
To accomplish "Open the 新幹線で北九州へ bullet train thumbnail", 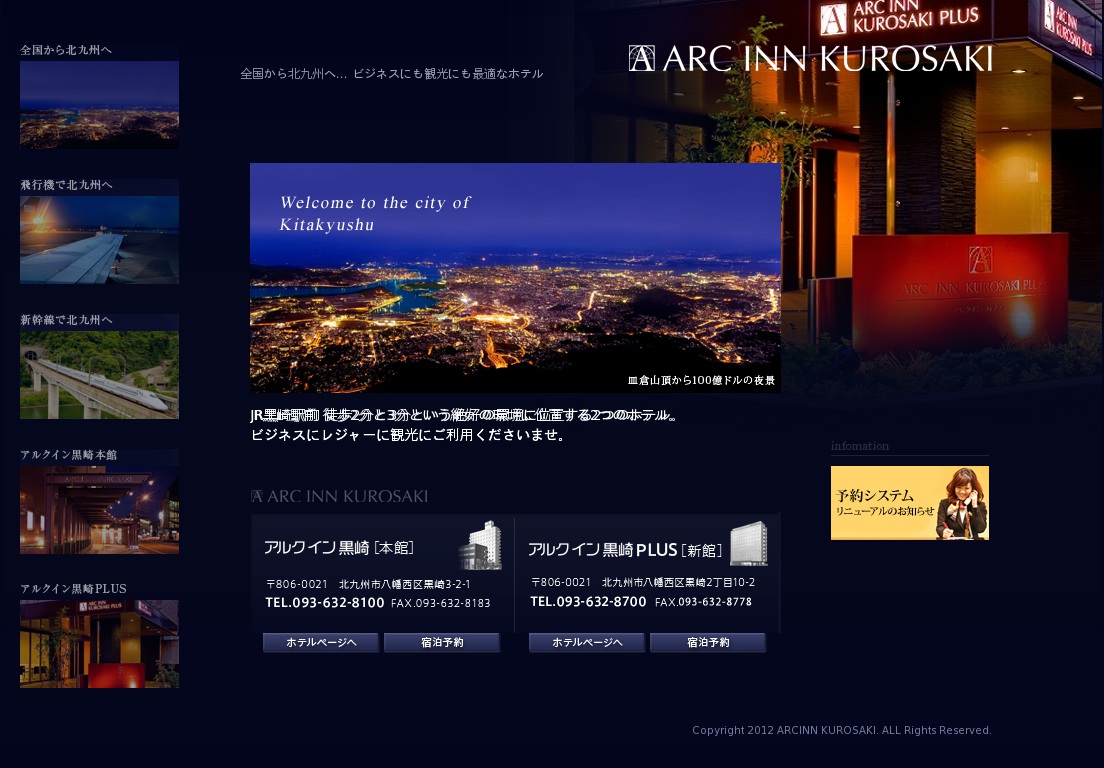I will 99,375.
